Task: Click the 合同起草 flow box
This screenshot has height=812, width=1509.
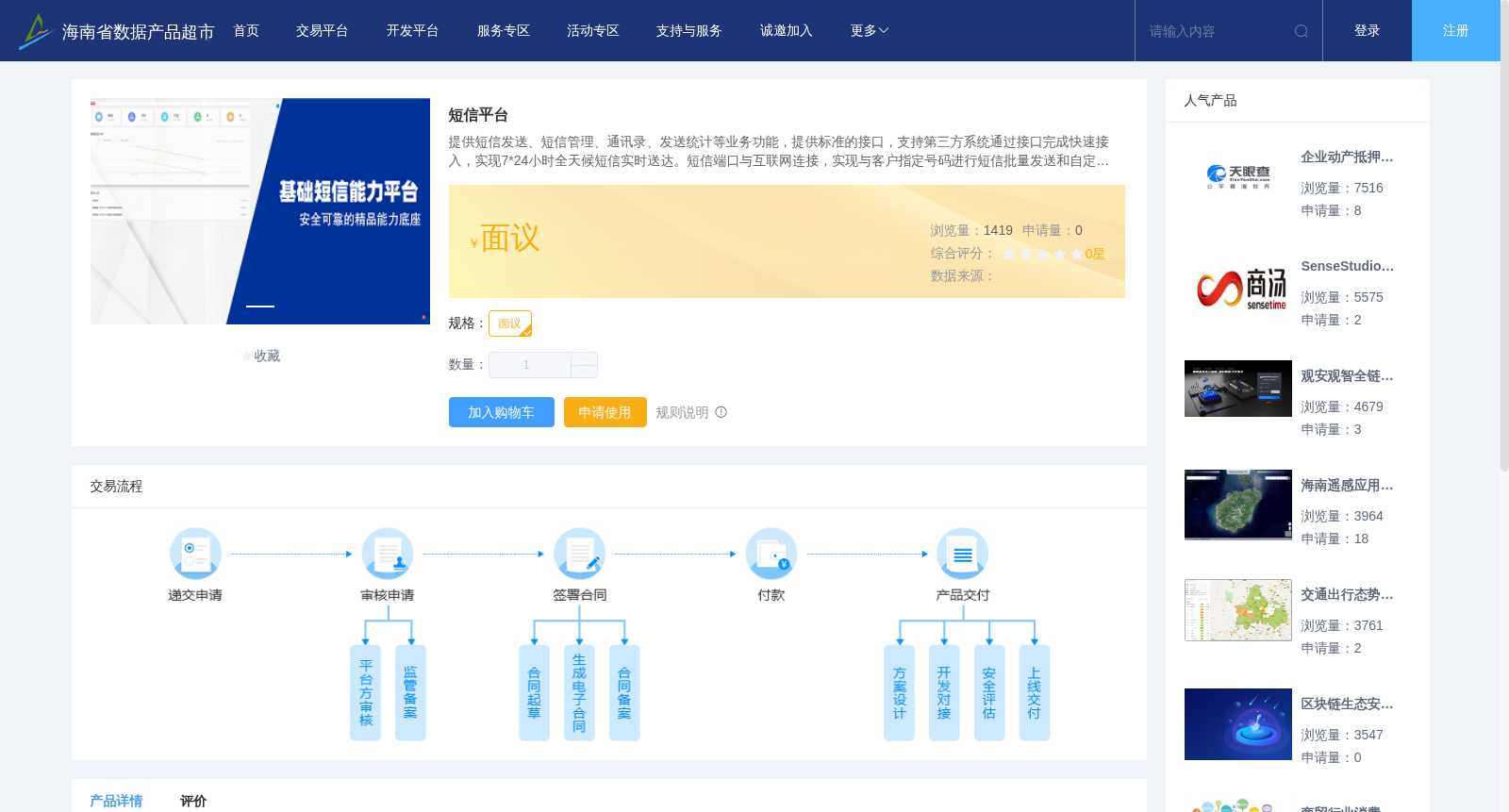Action: (x=535, y=693)
